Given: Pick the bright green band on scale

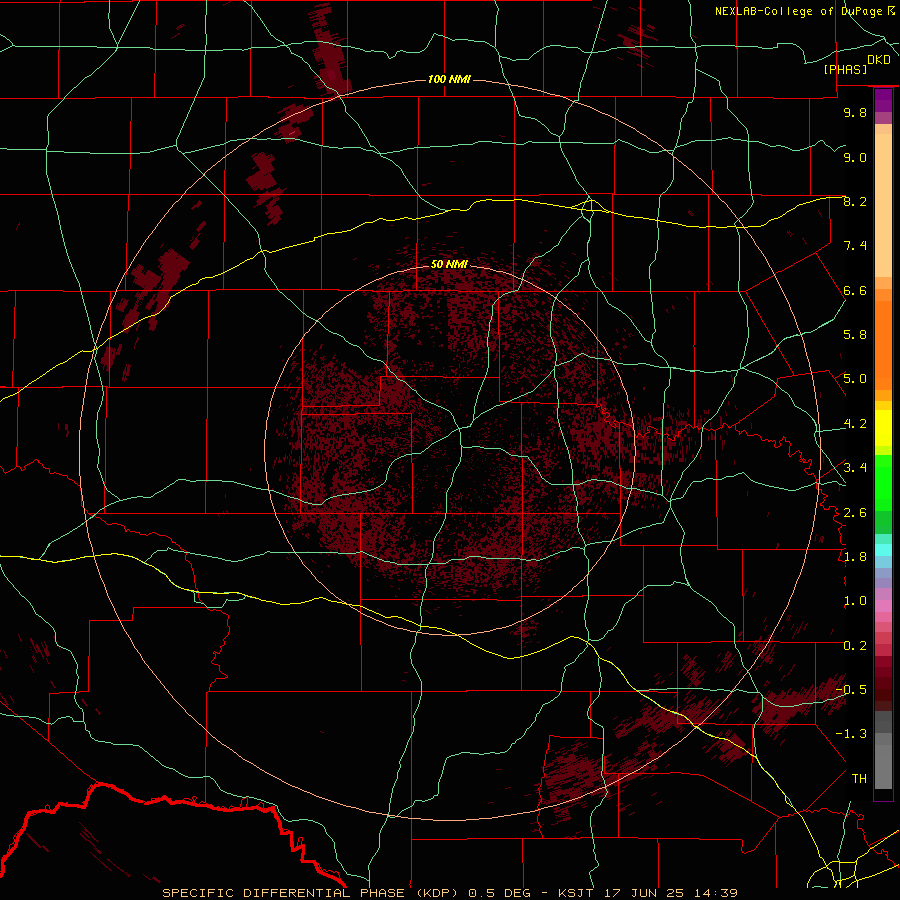Looking at the screenshot, I should tap(883, 484).
